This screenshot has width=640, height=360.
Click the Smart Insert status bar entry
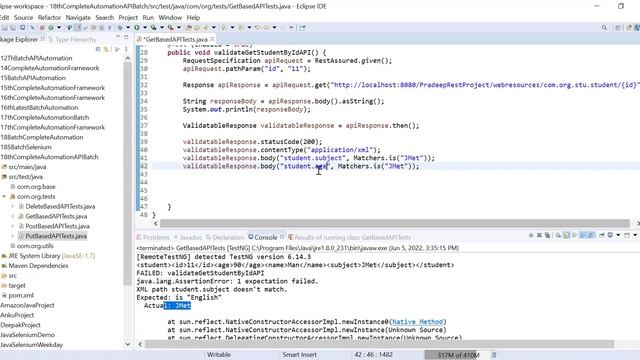pos(300,355)
